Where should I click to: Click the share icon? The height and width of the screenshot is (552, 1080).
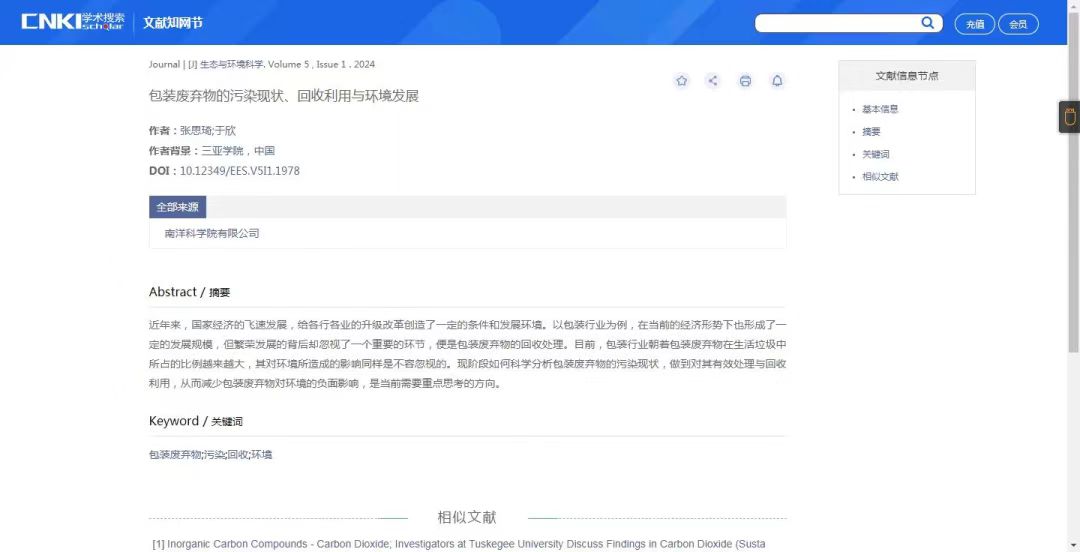click(713, 81)
